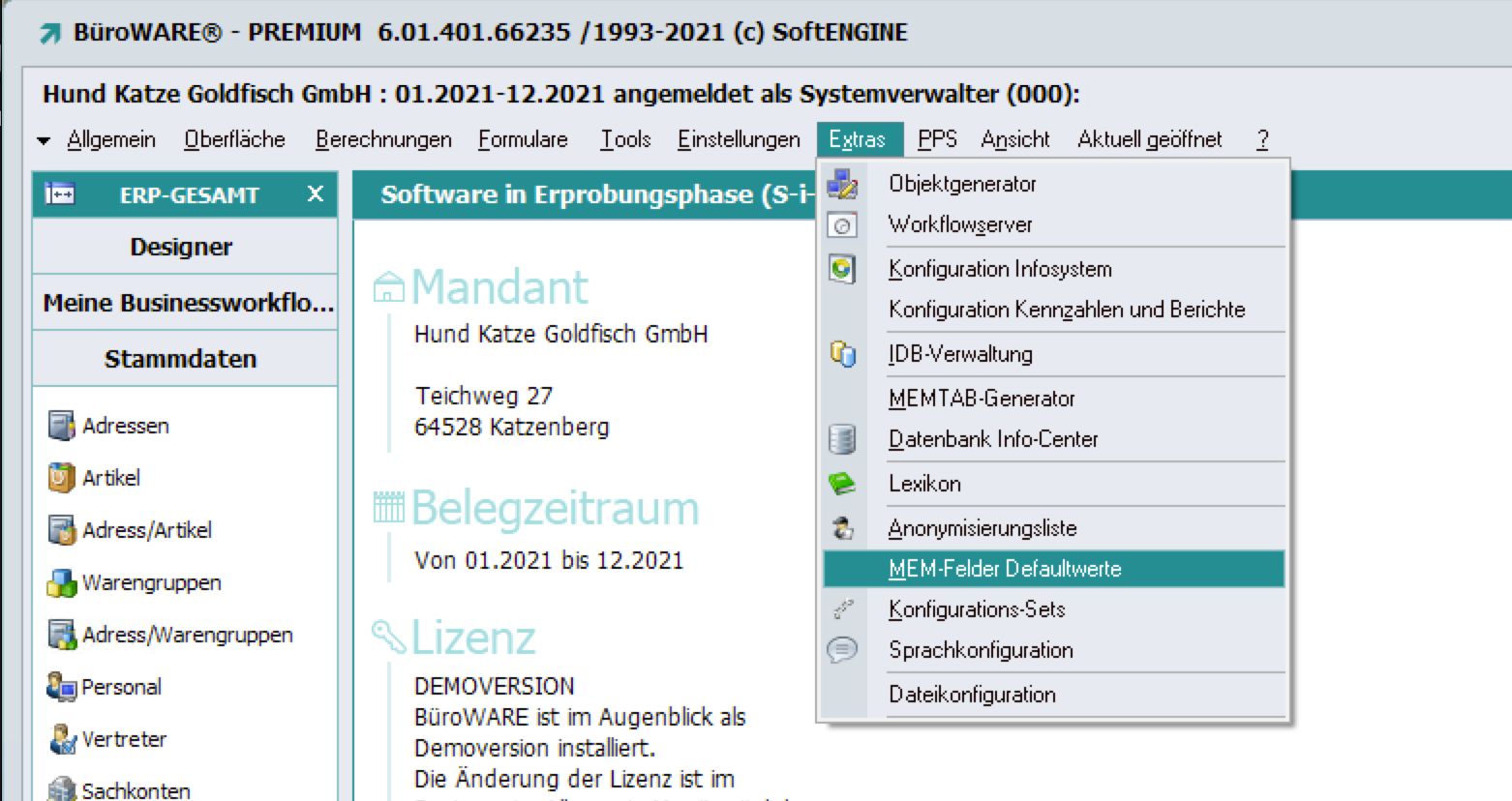
Task: Collapse the Stammdaten section header
Action: [182, 359]
